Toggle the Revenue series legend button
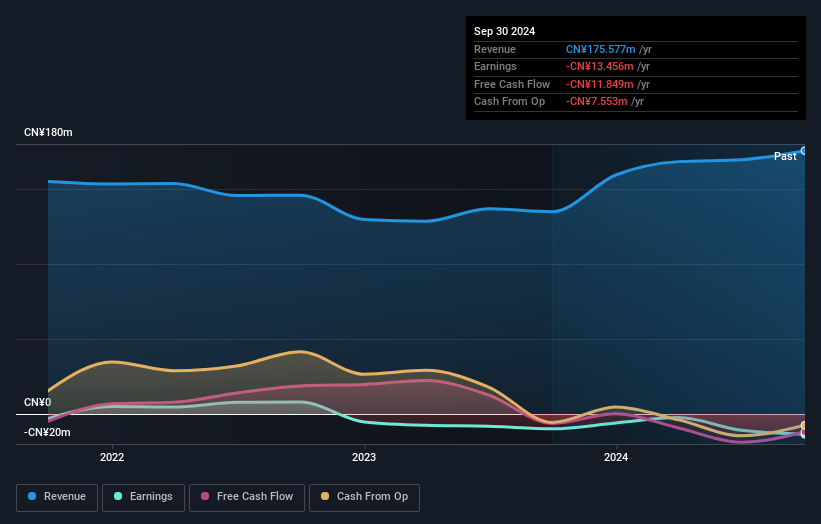The width and height of the screenshot is (821, 524). pos(57,497)
